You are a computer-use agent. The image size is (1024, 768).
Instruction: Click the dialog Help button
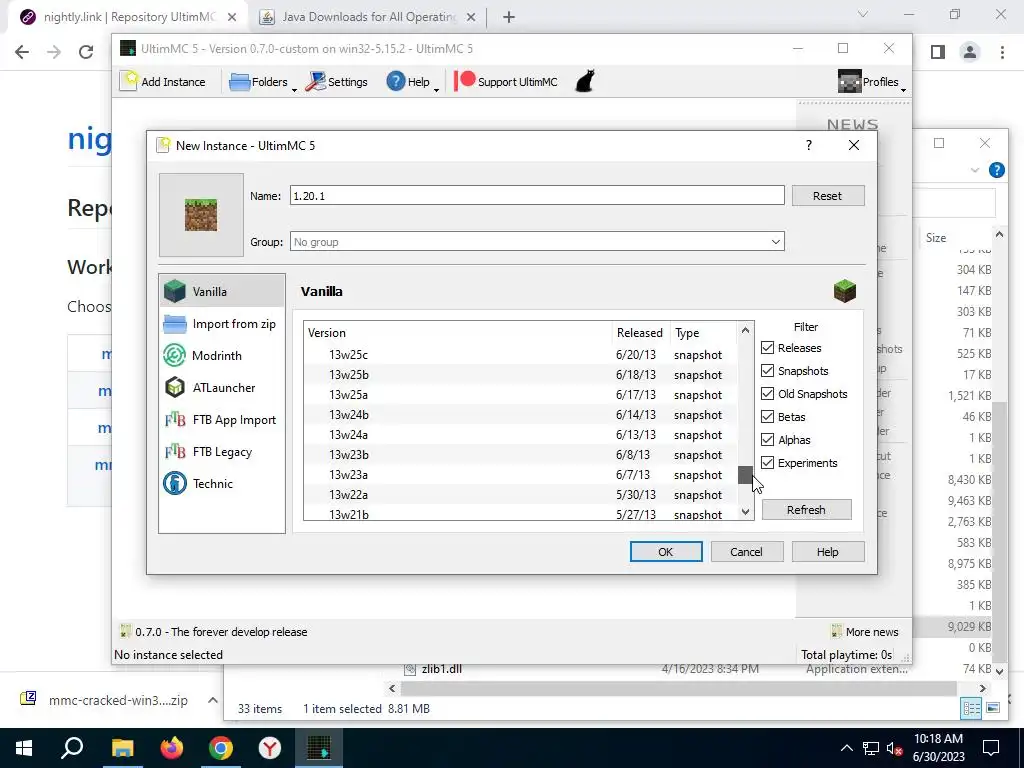point(827,552)
